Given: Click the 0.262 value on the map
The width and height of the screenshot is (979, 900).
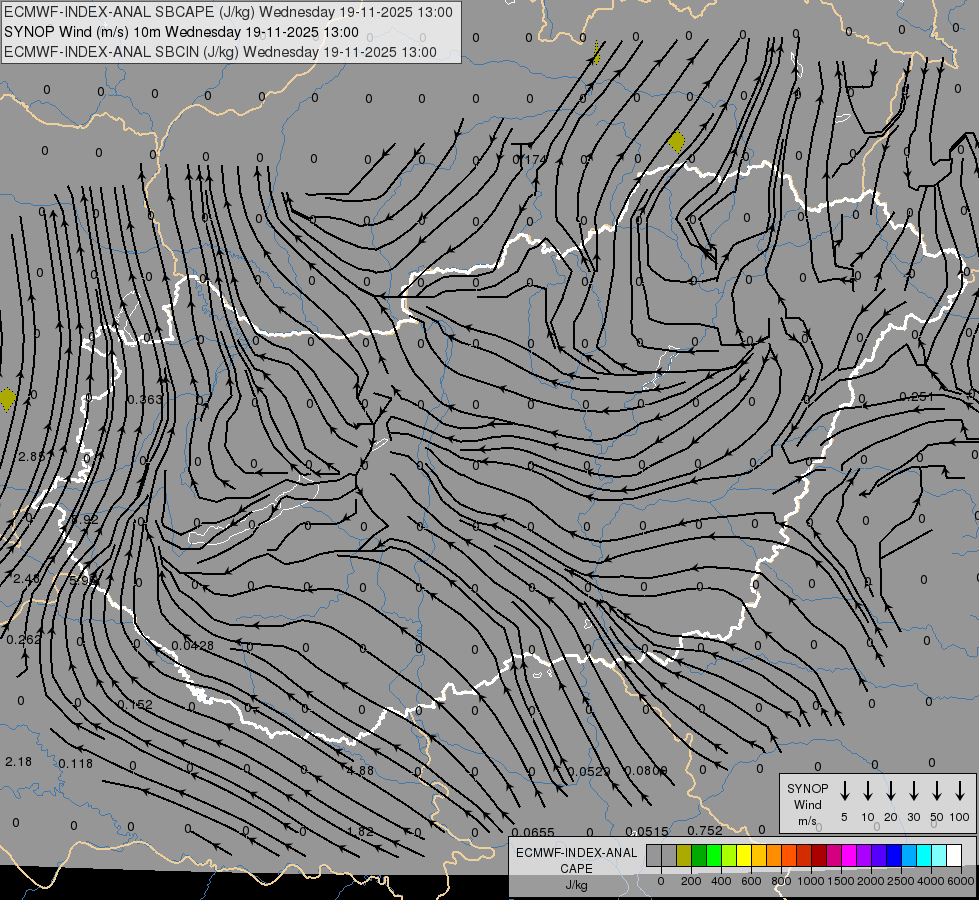Looking at the screenshot, I should (x=24, y=640).
